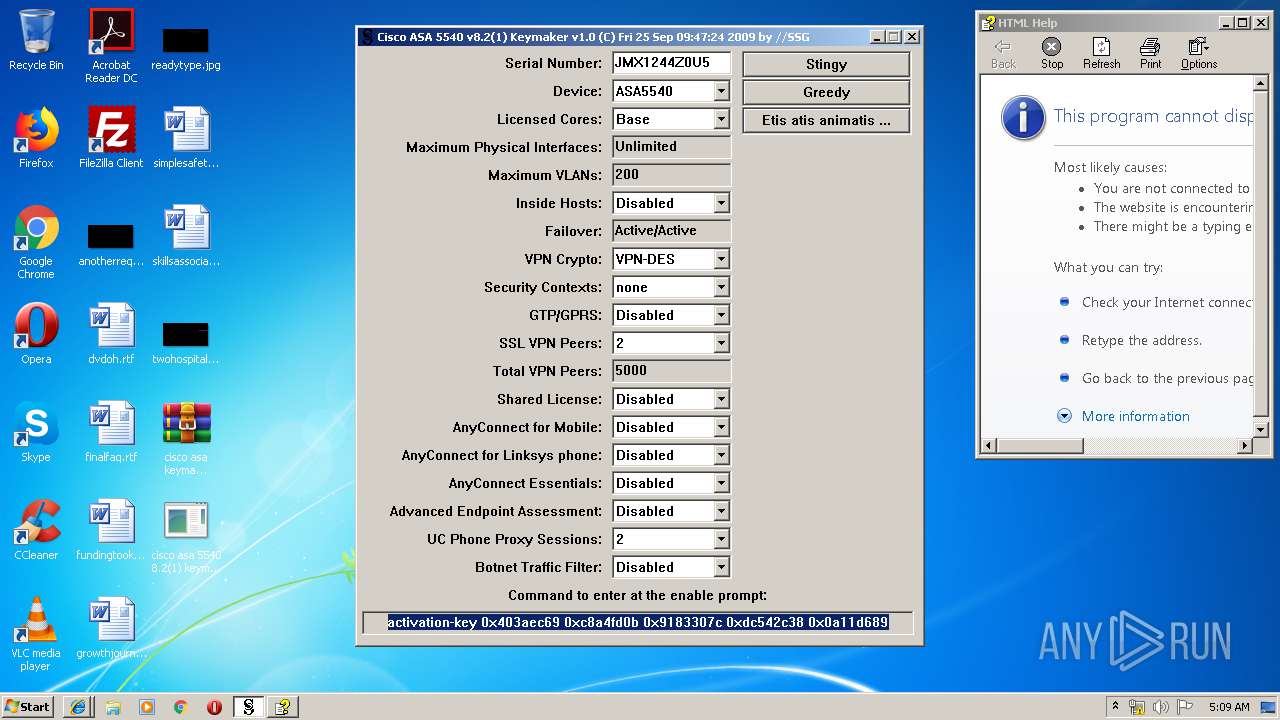Open dvdoh.rtf document icon
This screenshot has width=1280, height=720.
(111, 333)
